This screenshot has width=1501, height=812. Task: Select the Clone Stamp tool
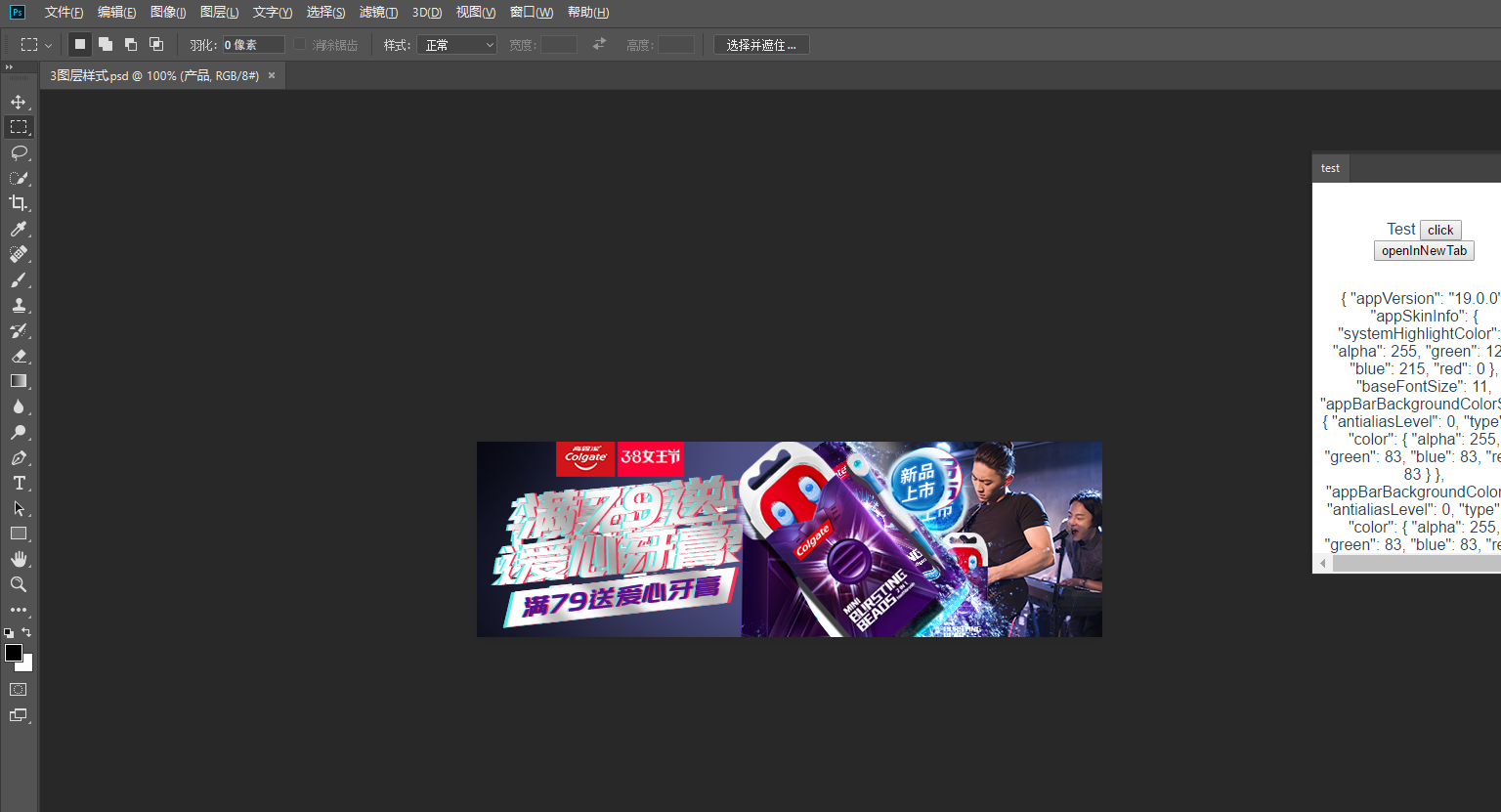[x=19, y=305]
